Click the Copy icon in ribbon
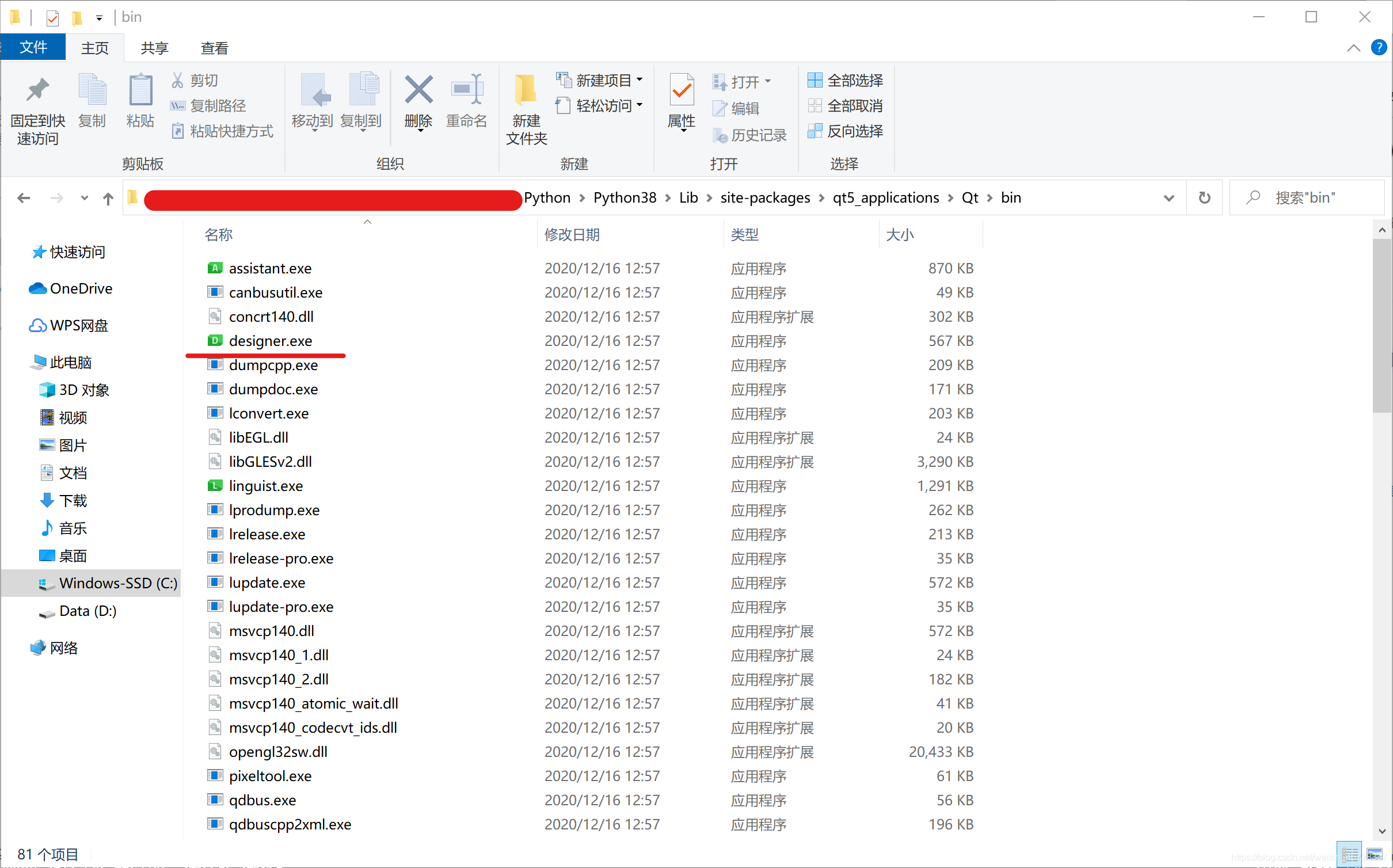 pos(92,90)
